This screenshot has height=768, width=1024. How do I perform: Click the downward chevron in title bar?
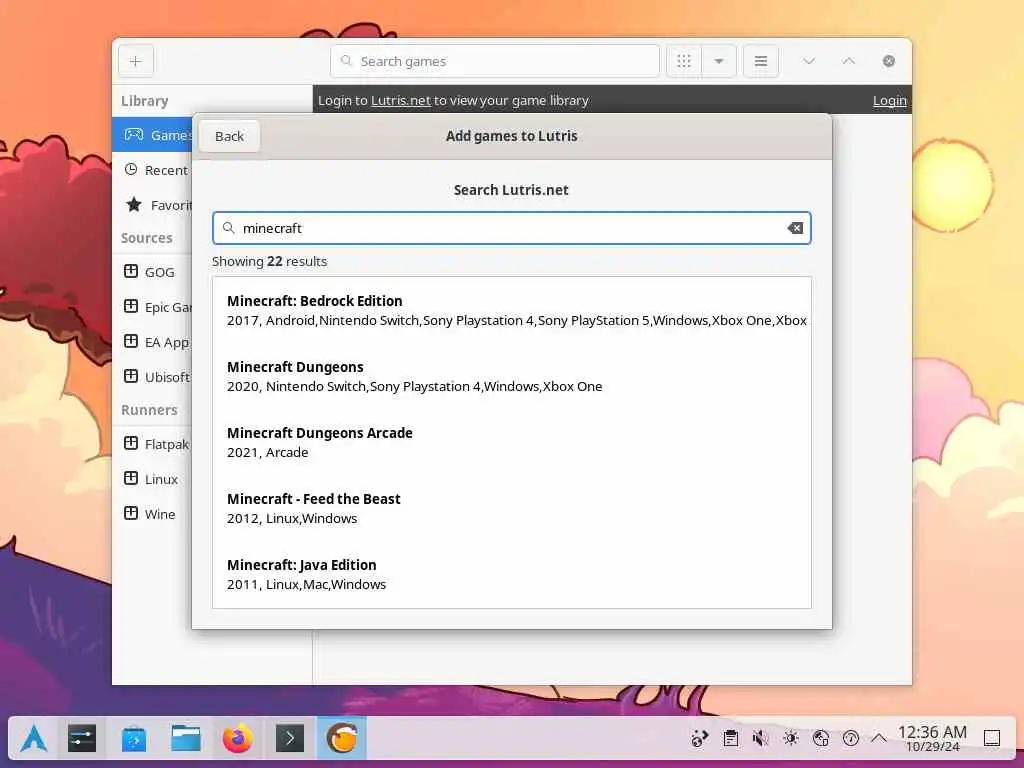[808, 61]
